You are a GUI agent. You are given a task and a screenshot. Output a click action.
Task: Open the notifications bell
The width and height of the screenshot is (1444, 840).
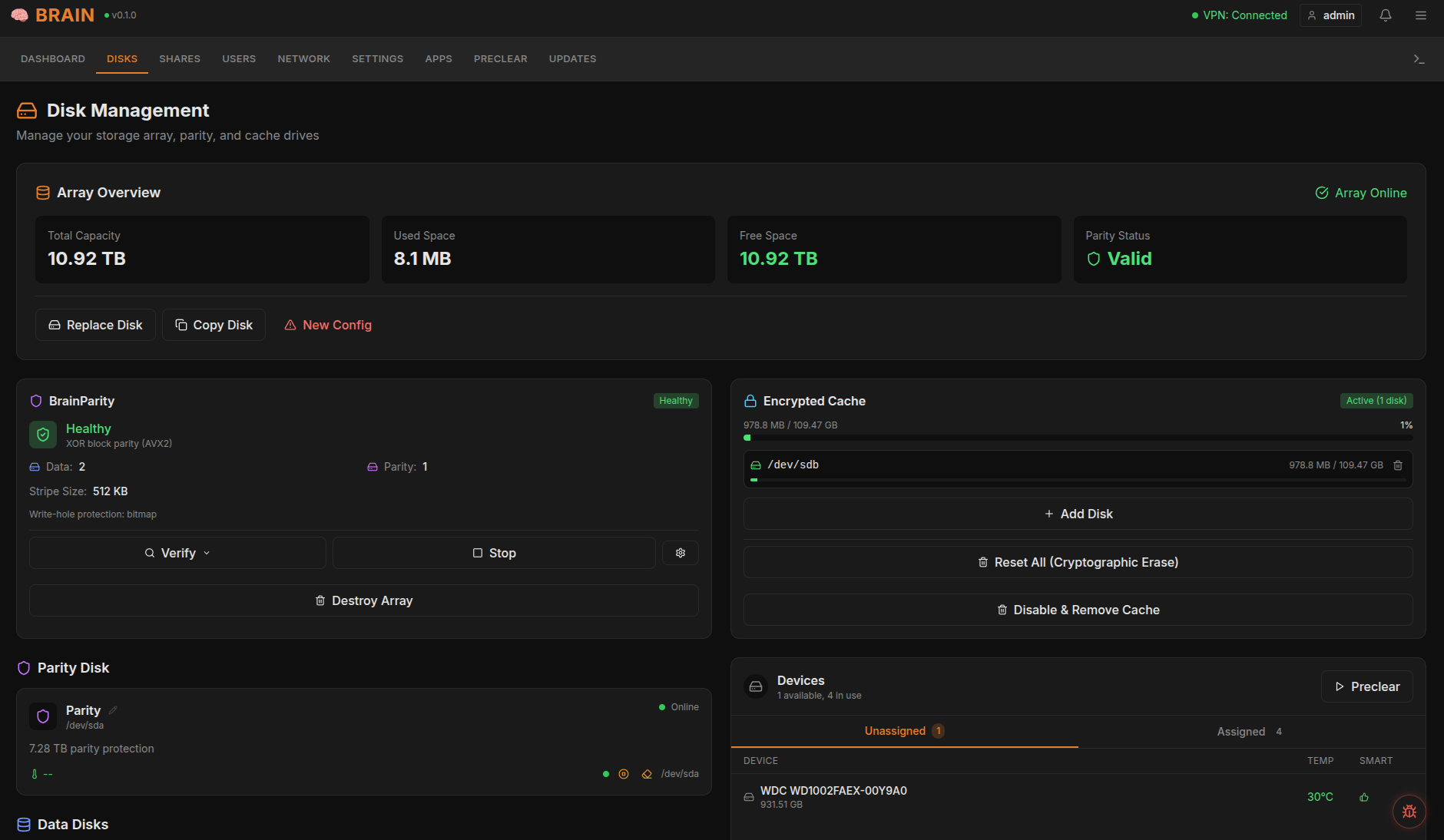pos(1386,15)
